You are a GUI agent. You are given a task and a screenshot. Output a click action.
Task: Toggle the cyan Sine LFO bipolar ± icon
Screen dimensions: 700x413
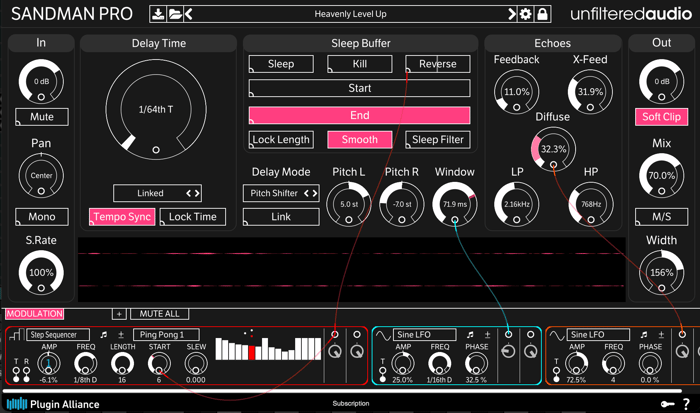(487, 334)
